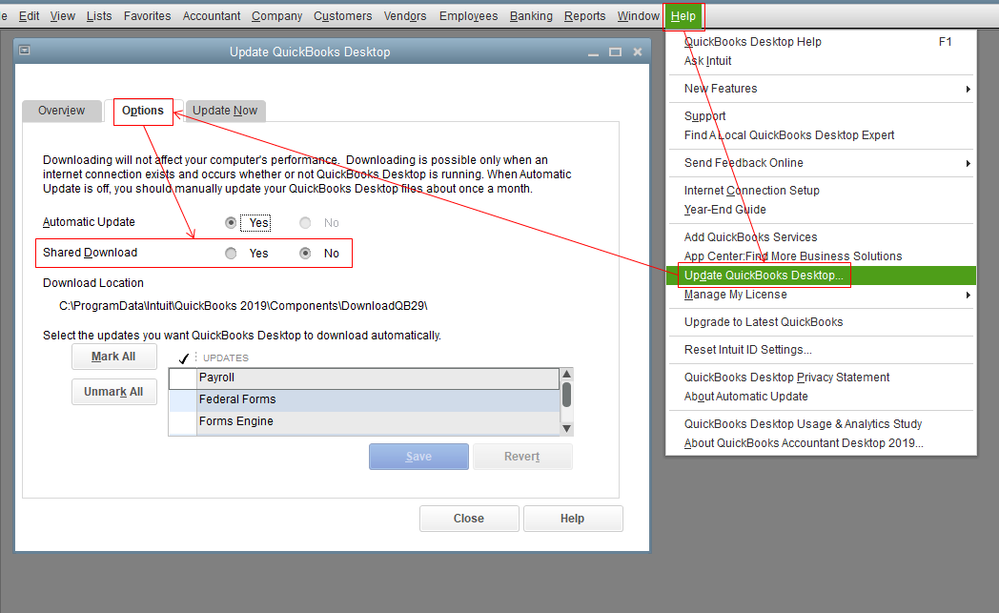
Task: Expand the Send Feedback Online submenu
Action: coord(821,162)
